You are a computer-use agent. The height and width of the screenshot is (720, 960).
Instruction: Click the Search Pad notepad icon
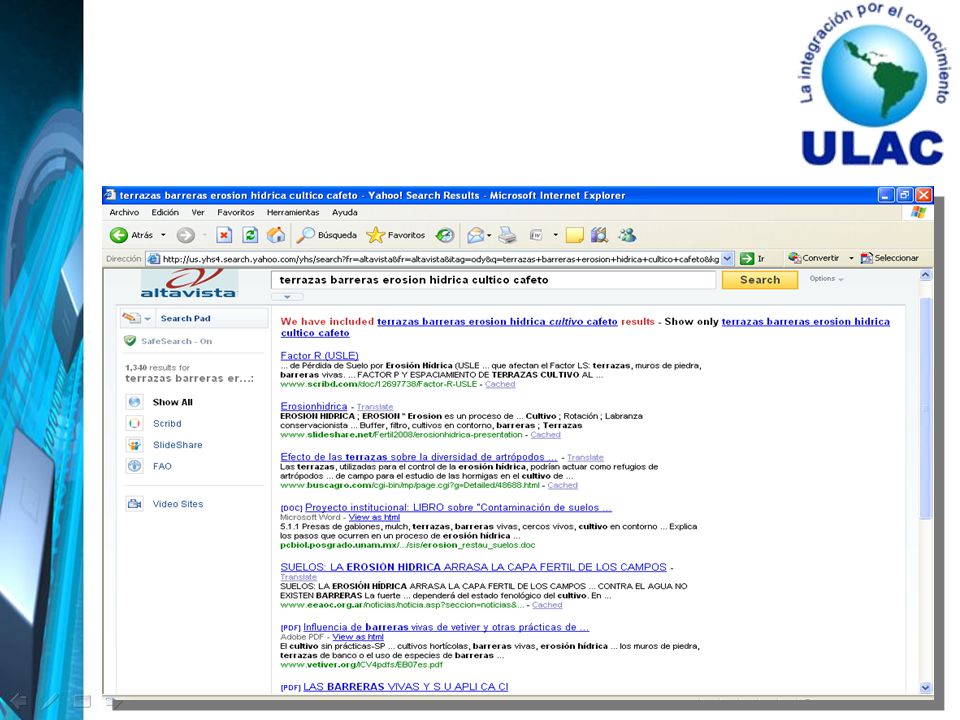132,318
